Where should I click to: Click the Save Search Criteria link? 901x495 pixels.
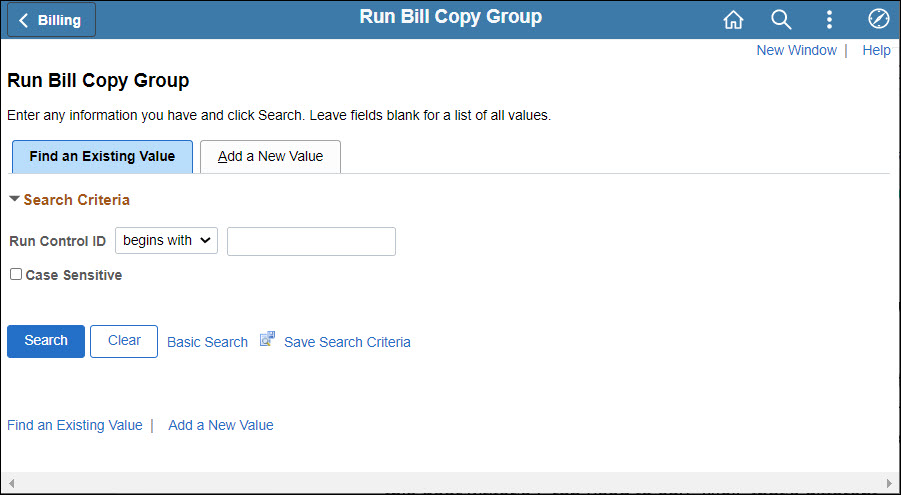pos(347,342)
